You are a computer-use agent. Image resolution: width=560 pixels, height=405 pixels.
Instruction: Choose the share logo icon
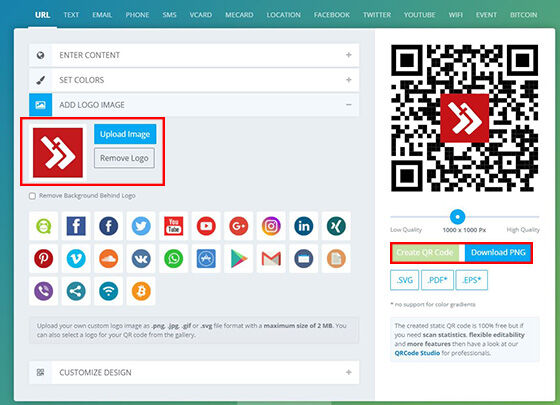[76, 291]
